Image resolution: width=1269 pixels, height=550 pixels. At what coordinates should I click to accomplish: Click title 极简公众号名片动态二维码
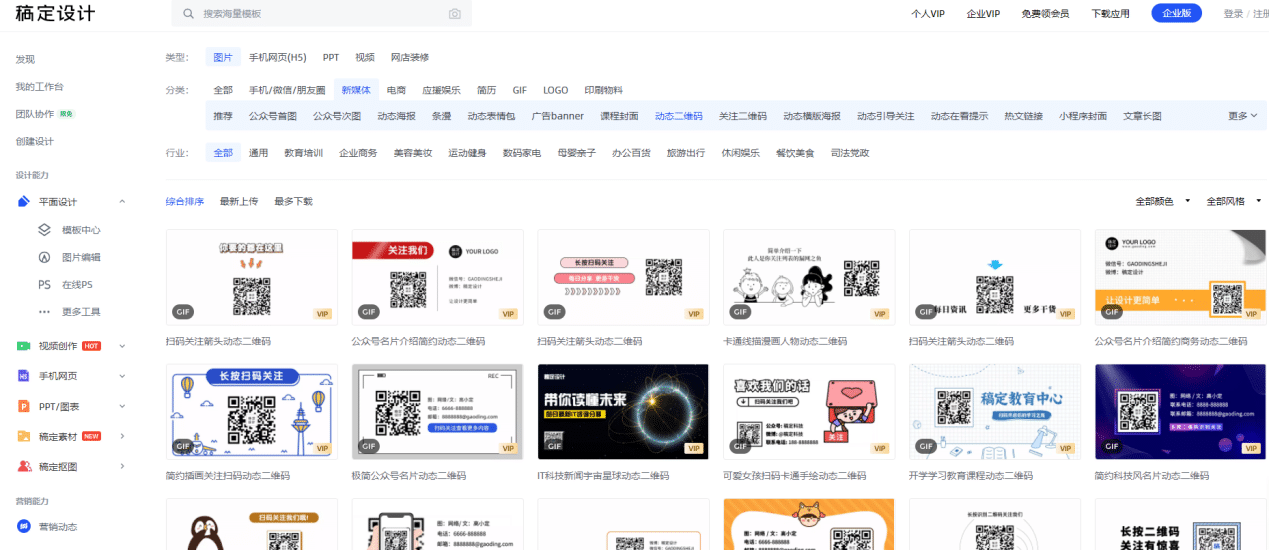pyautogui.click(x=409, y=476)
